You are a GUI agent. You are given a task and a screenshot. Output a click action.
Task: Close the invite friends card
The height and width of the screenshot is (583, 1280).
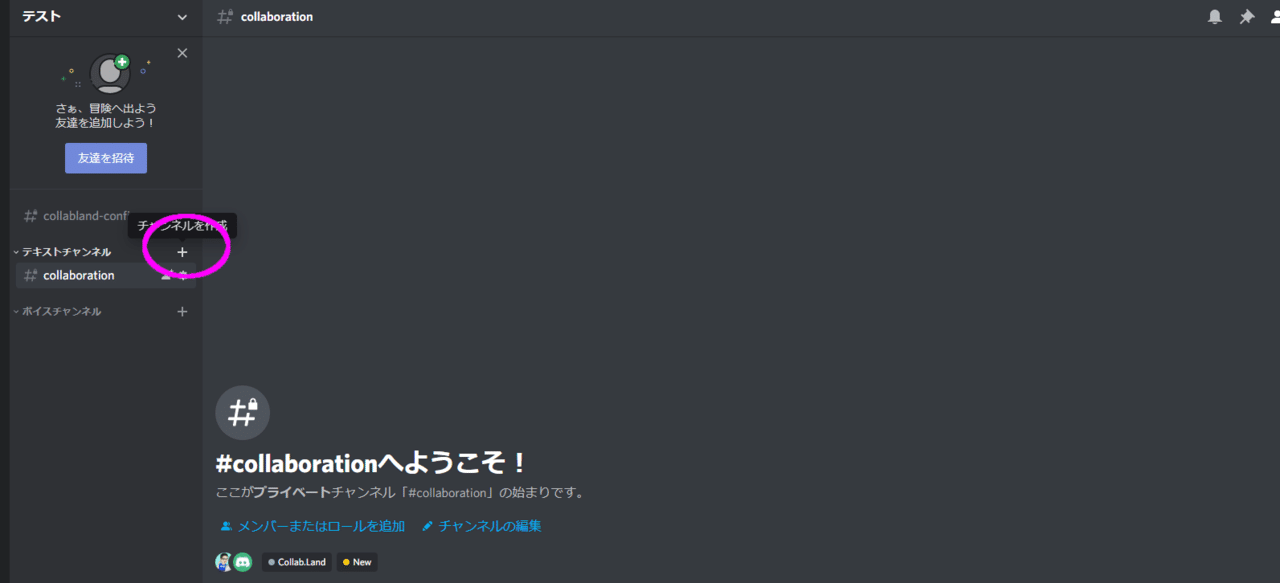(x=182, y=53)
